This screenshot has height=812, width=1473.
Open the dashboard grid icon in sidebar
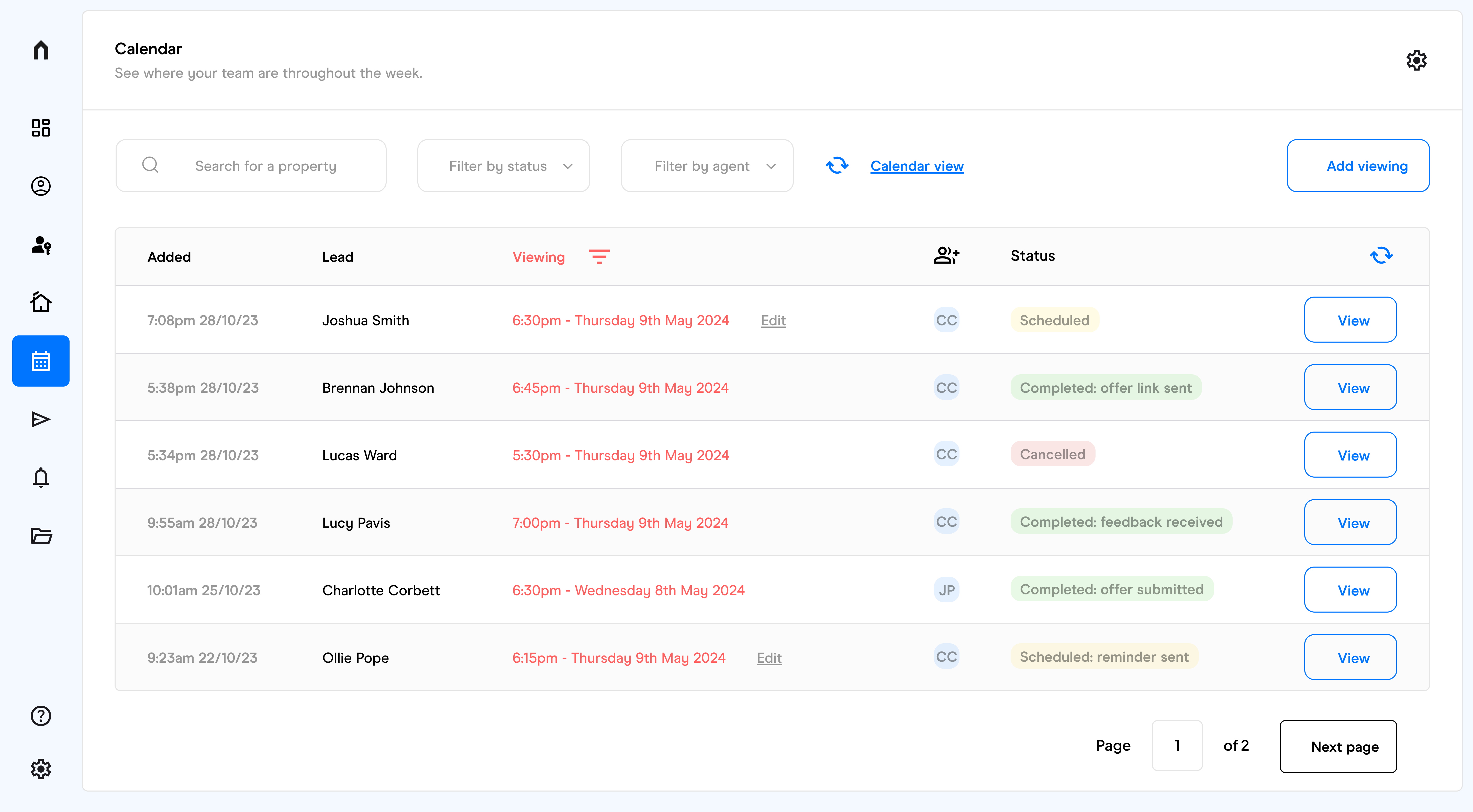coord(41,128)
